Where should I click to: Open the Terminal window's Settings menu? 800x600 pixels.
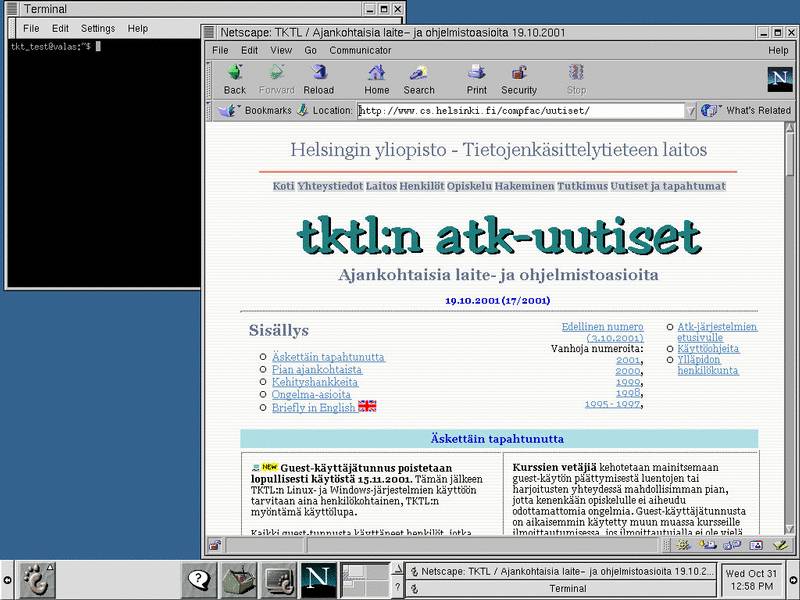[x=98, y=29]
